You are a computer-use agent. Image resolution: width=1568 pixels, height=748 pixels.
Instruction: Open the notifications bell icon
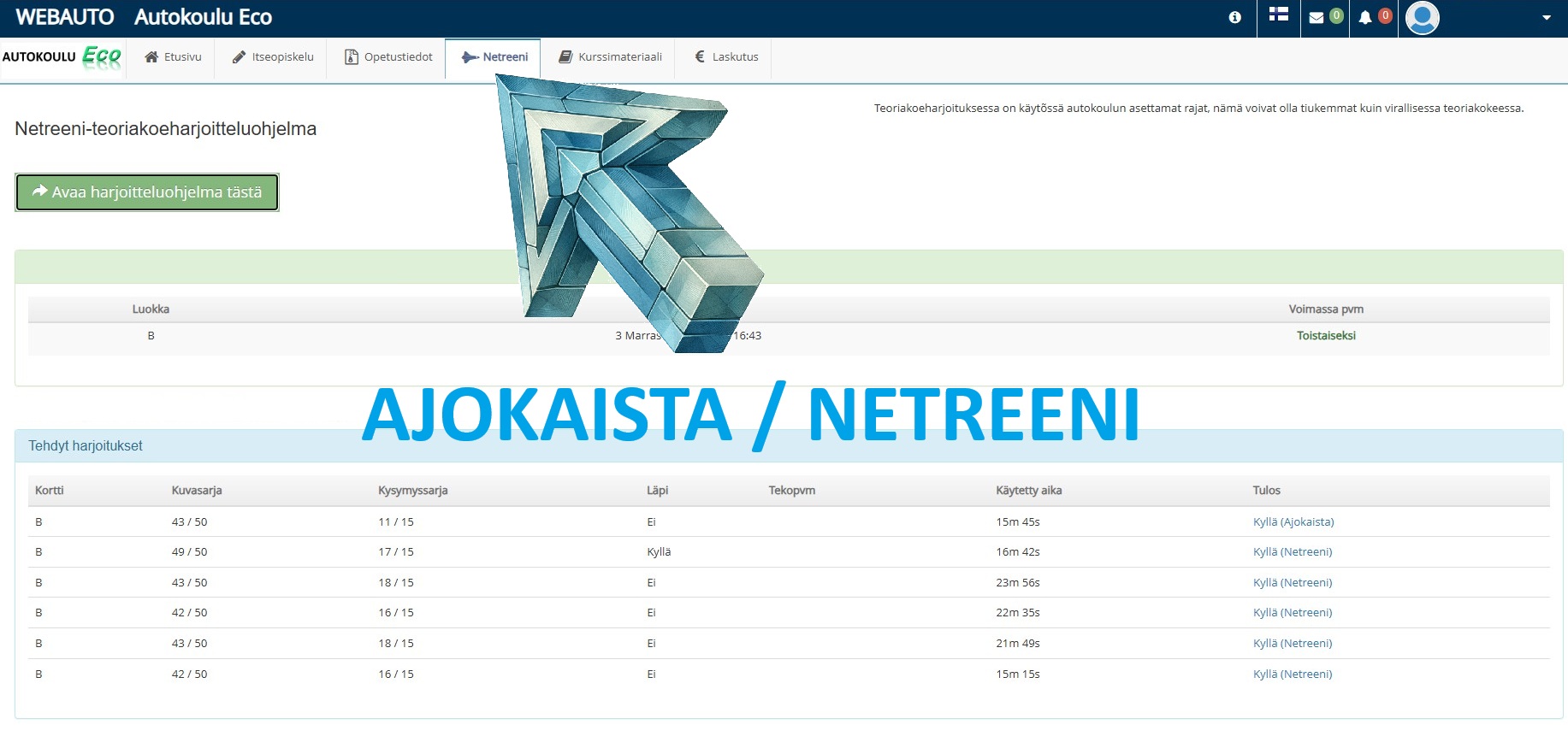pyautogui.click(x=1365, y=17)
